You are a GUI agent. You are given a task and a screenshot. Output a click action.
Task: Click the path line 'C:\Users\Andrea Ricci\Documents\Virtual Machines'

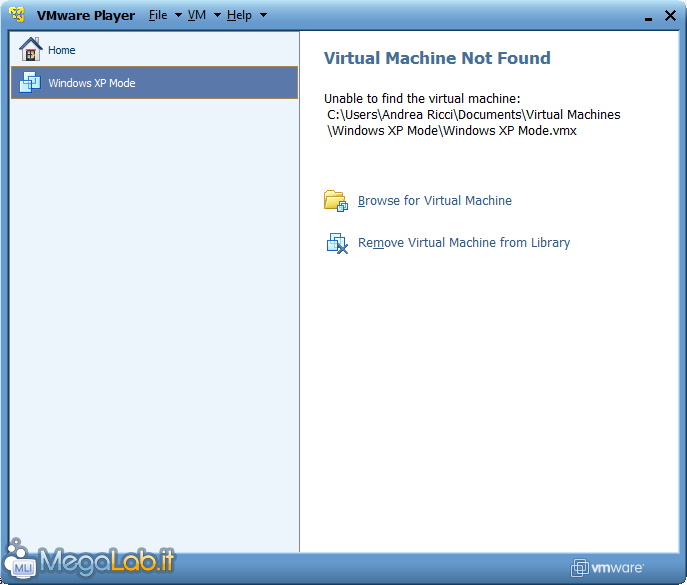(x=474, y=115)
